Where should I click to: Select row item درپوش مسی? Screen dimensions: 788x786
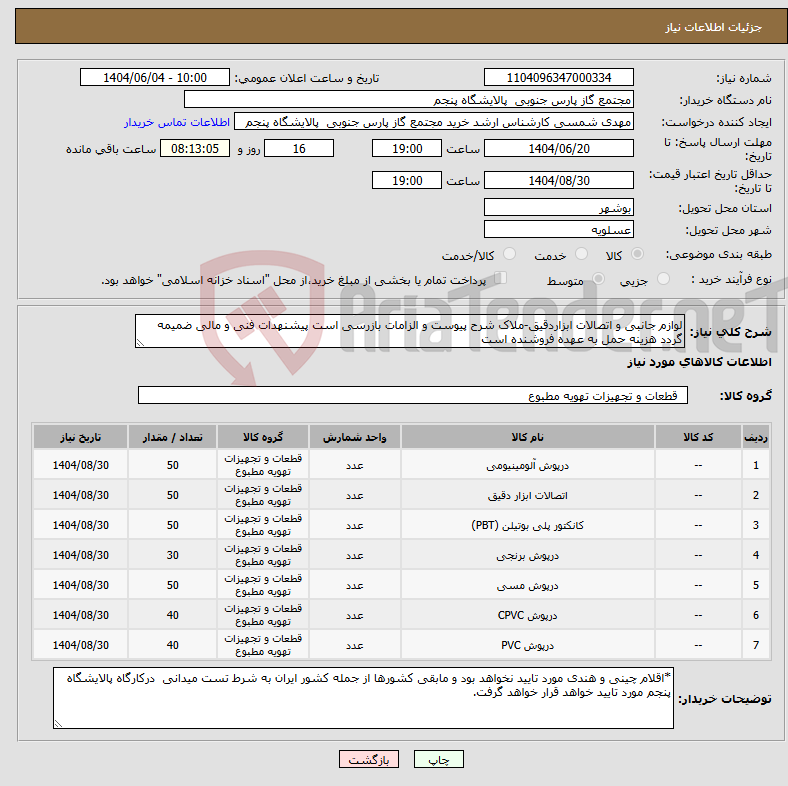pos(528,585)
